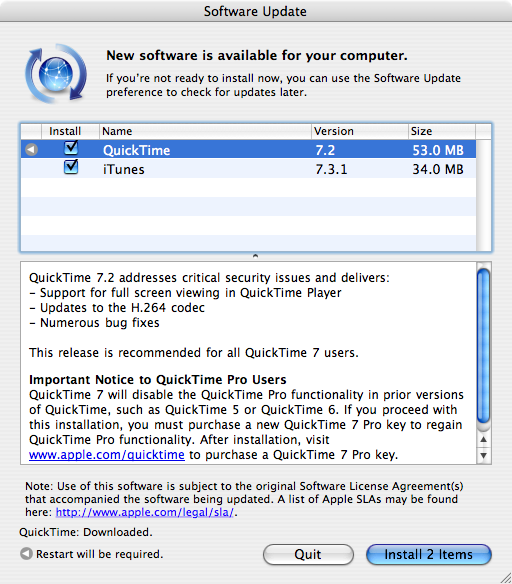Click the iTunes version 7.3.1 cell
The height and width of the screenshot is (584, 512).
pyautogui.click(x=331, y=169)
